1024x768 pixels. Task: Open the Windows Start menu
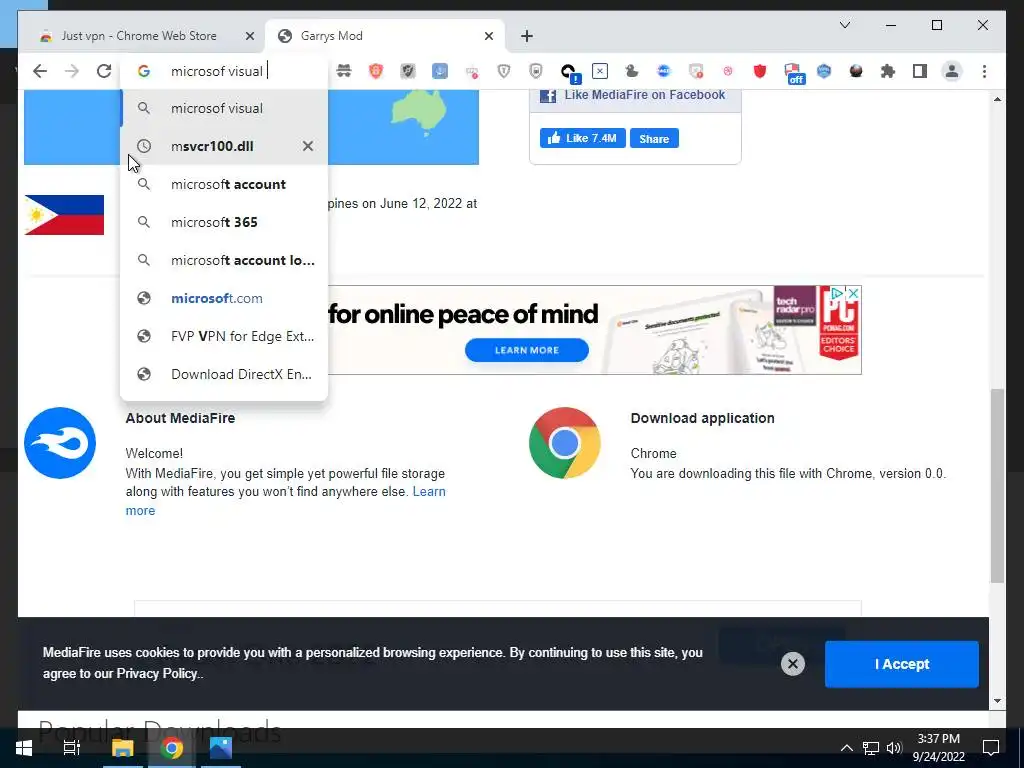[x=24, y=748]
